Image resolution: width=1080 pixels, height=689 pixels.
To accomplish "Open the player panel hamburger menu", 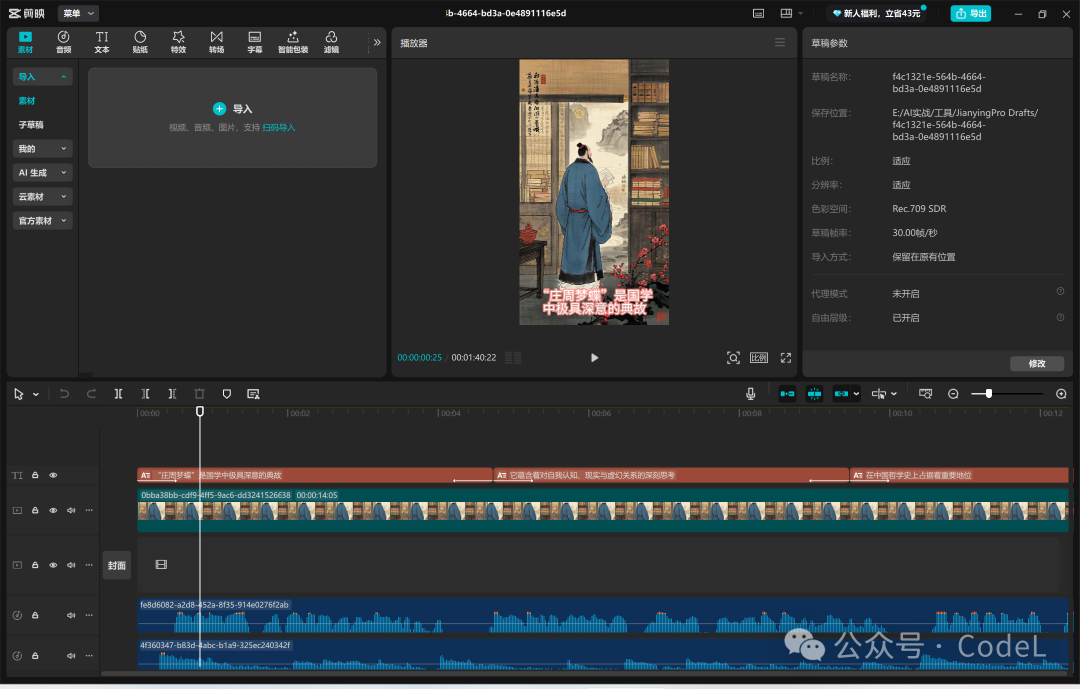I will coord(780,43).
